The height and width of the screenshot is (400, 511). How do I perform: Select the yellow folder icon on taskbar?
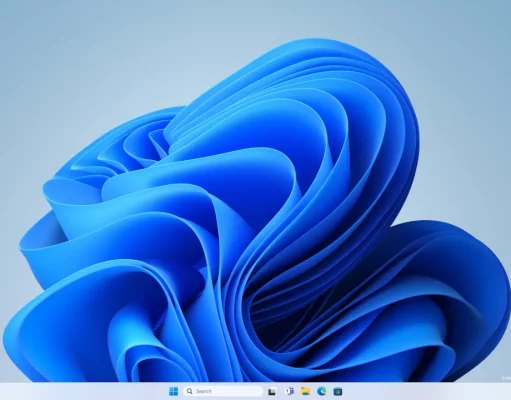click(305, 391)
